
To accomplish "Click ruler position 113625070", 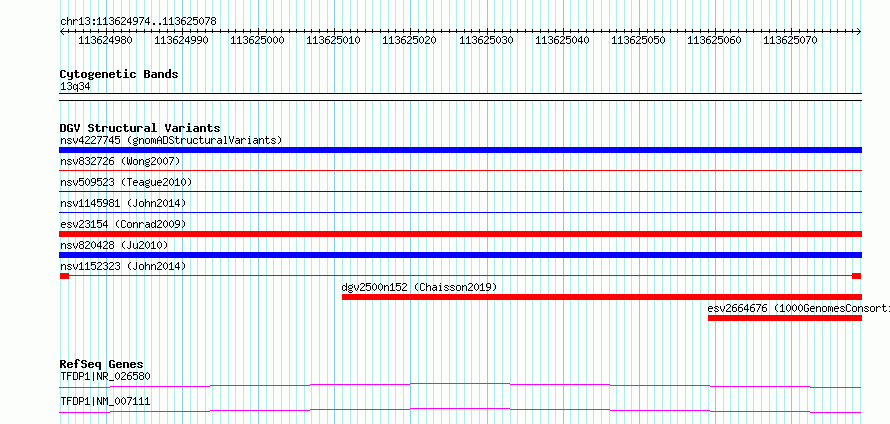I will tap(791, 40).
